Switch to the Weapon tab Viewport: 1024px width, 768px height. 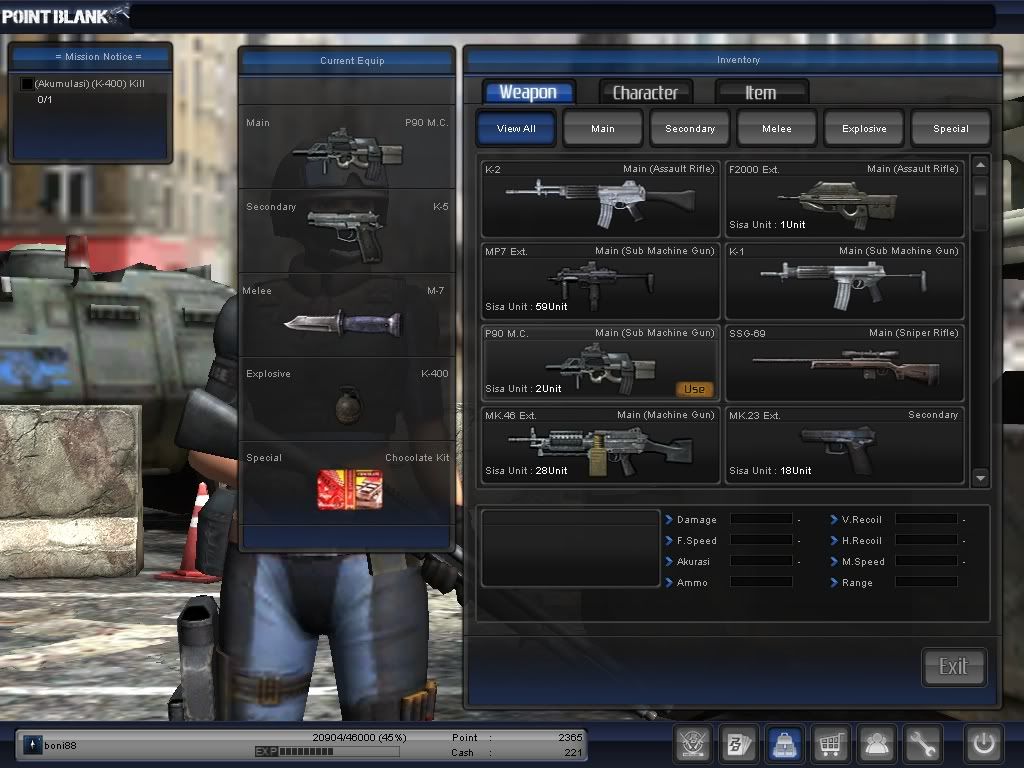coord(528,92)
